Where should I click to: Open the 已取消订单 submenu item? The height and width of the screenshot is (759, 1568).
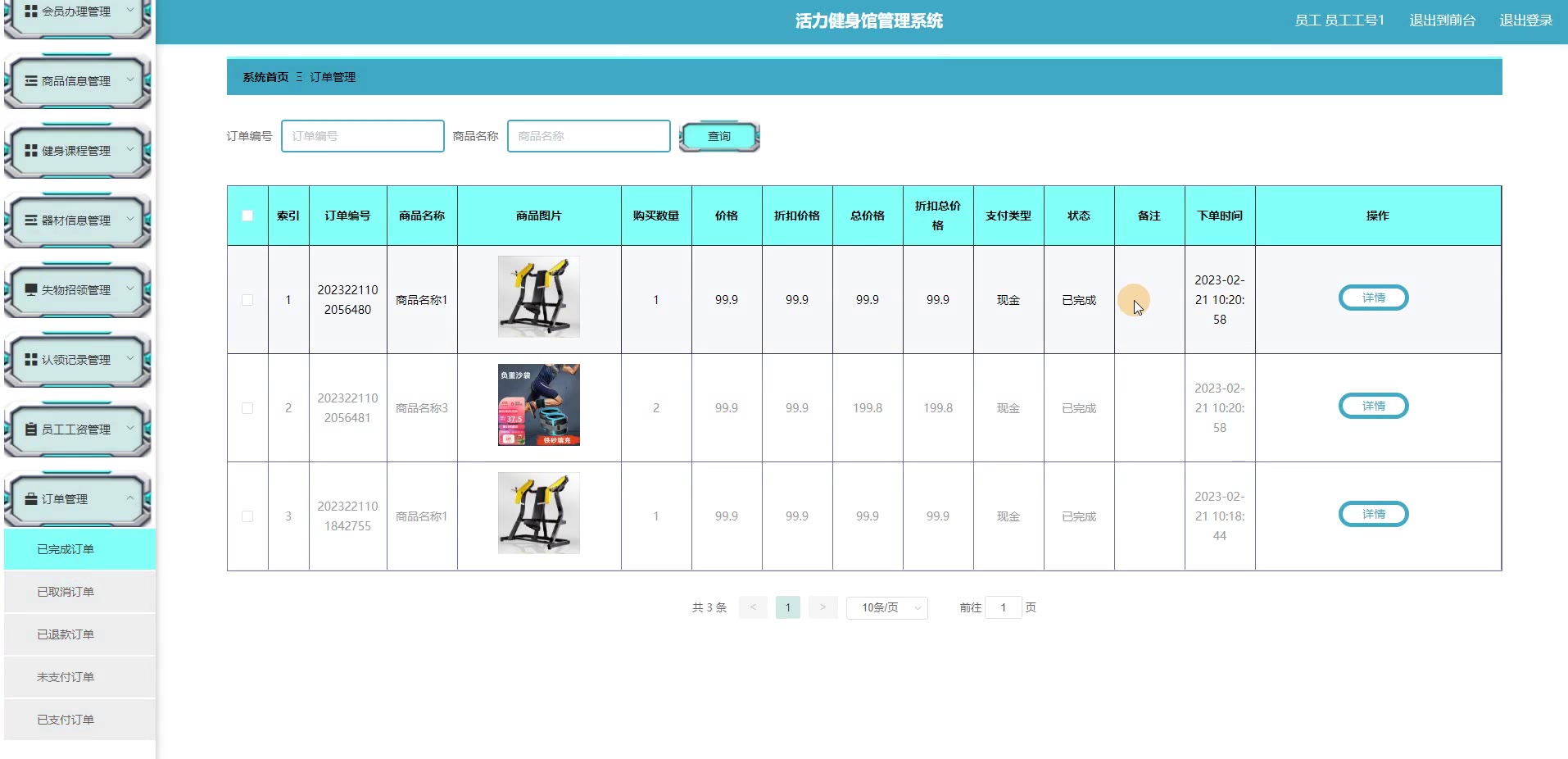(x=79, y=592)
